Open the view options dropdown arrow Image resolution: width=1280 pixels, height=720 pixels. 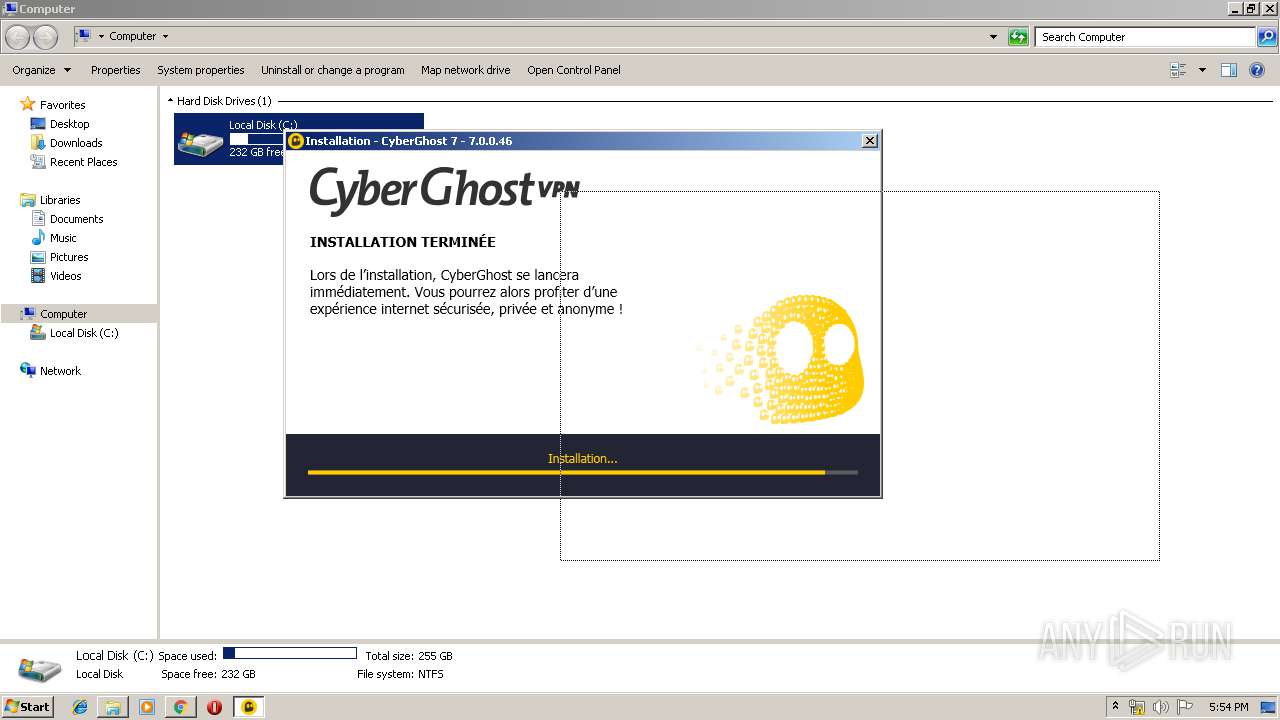(1202, 70)
